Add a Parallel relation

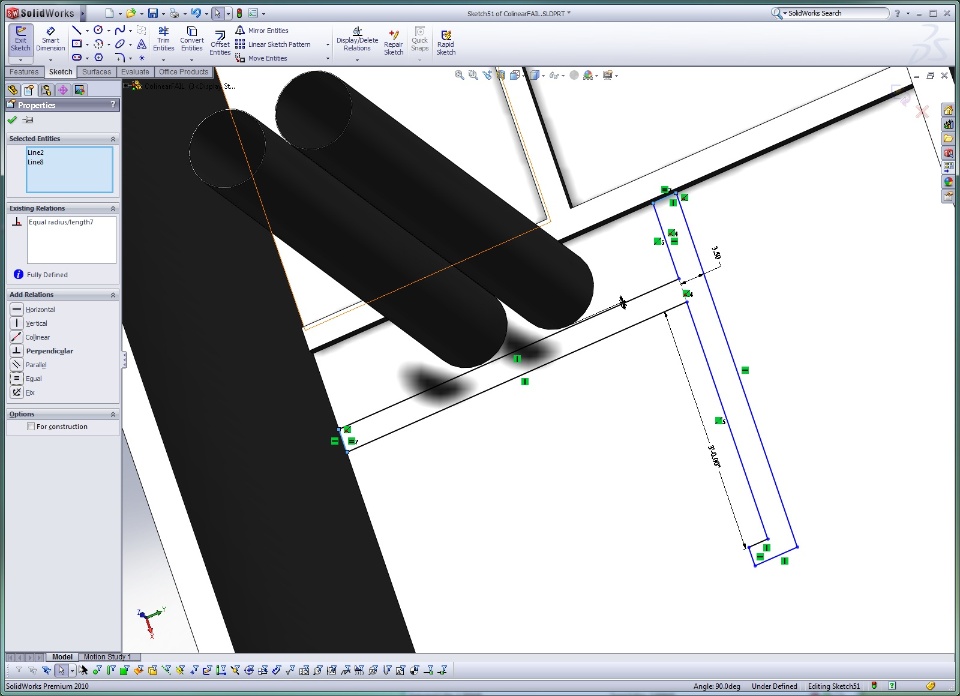(x=29, y=365)
